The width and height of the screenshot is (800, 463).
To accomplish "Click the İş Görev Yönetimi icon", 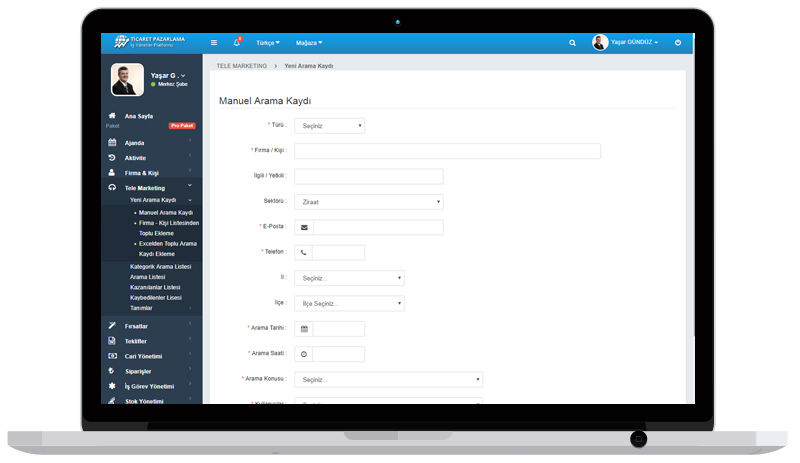I will [112, 386].
